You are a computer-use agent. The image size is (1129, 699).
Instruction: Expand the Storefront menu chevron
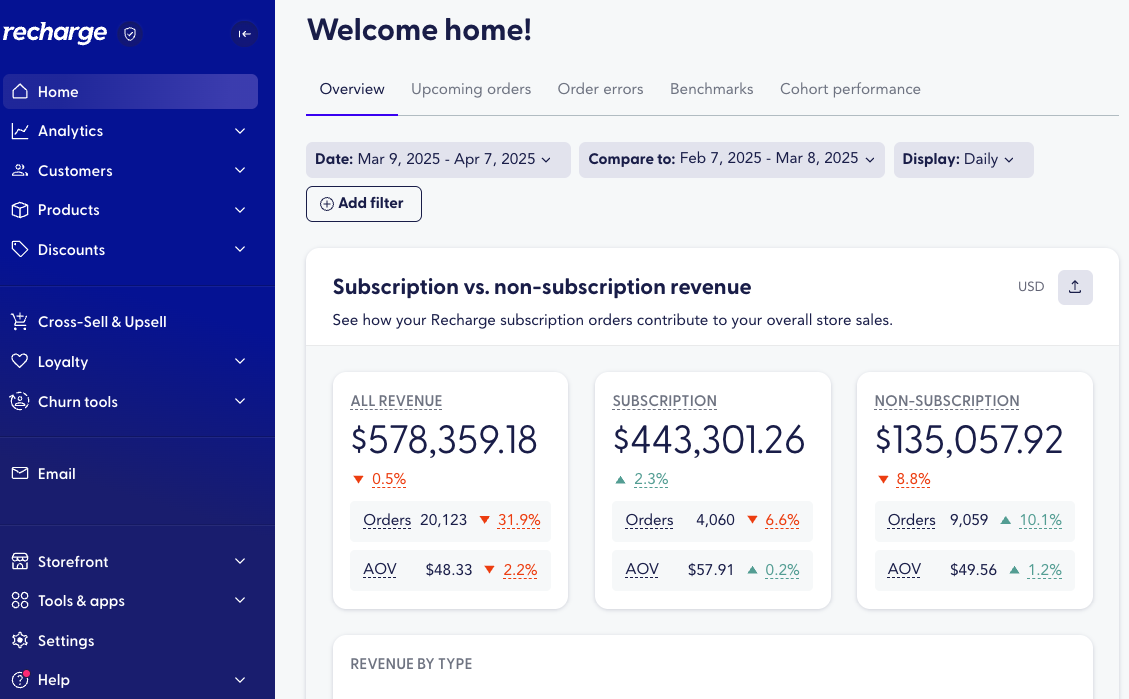pyautogui.click(x=240, y=562)
